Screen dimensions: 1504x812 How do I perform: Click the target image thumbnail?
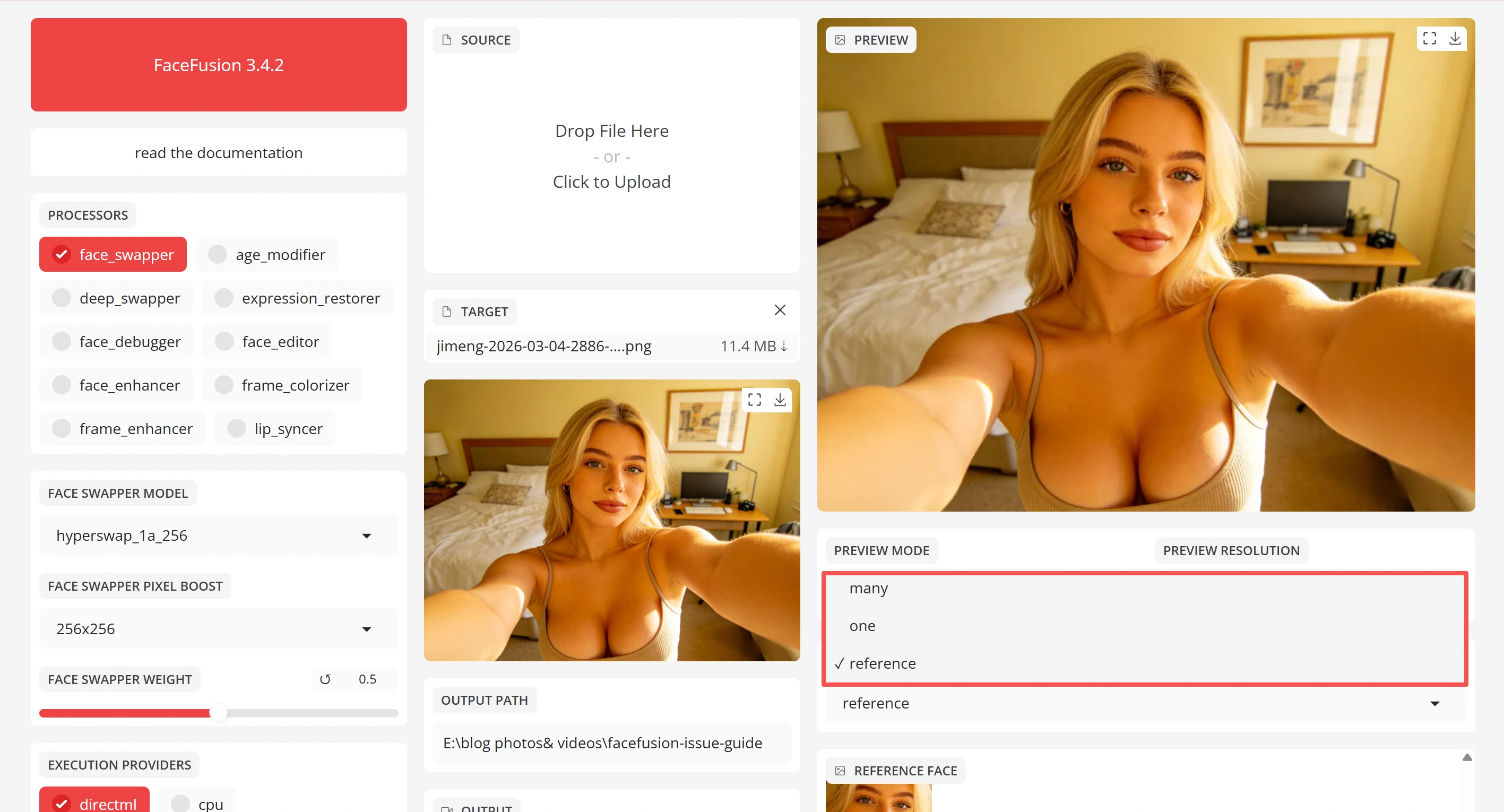[x=611, y=520]
